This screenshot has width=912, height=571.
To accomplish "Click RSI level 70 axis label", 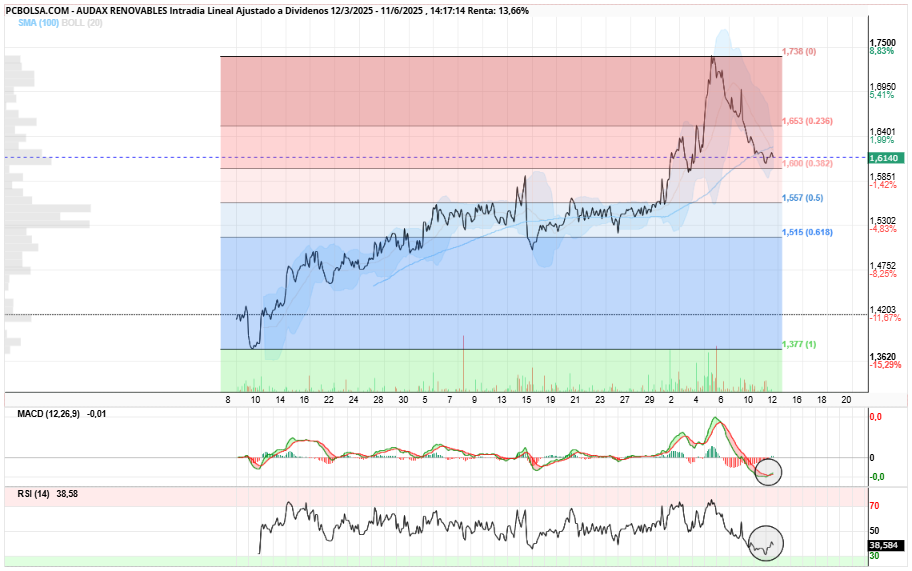I will click(874, 506).
